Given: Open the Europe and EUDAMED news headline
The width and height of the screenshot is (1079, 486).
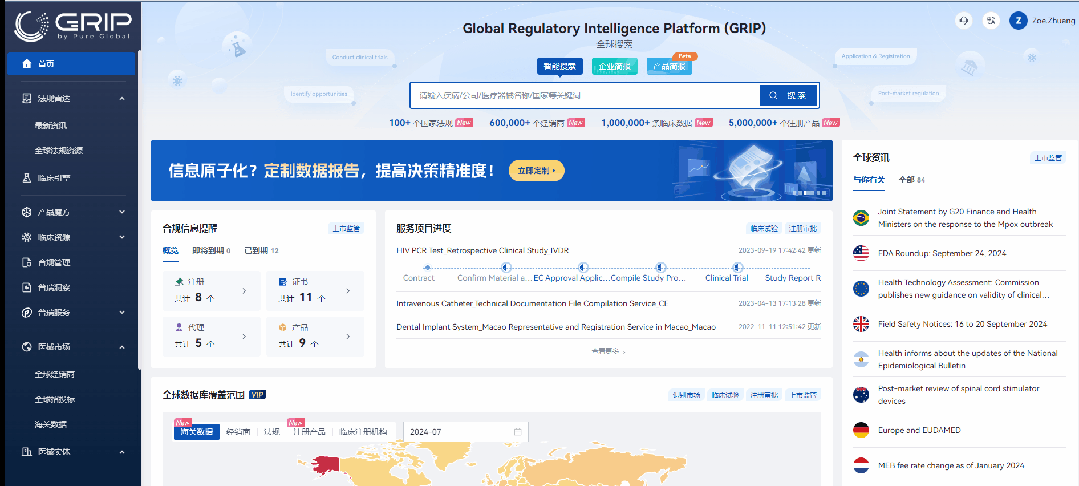Looking at the screenshot, I should (919, 430).
